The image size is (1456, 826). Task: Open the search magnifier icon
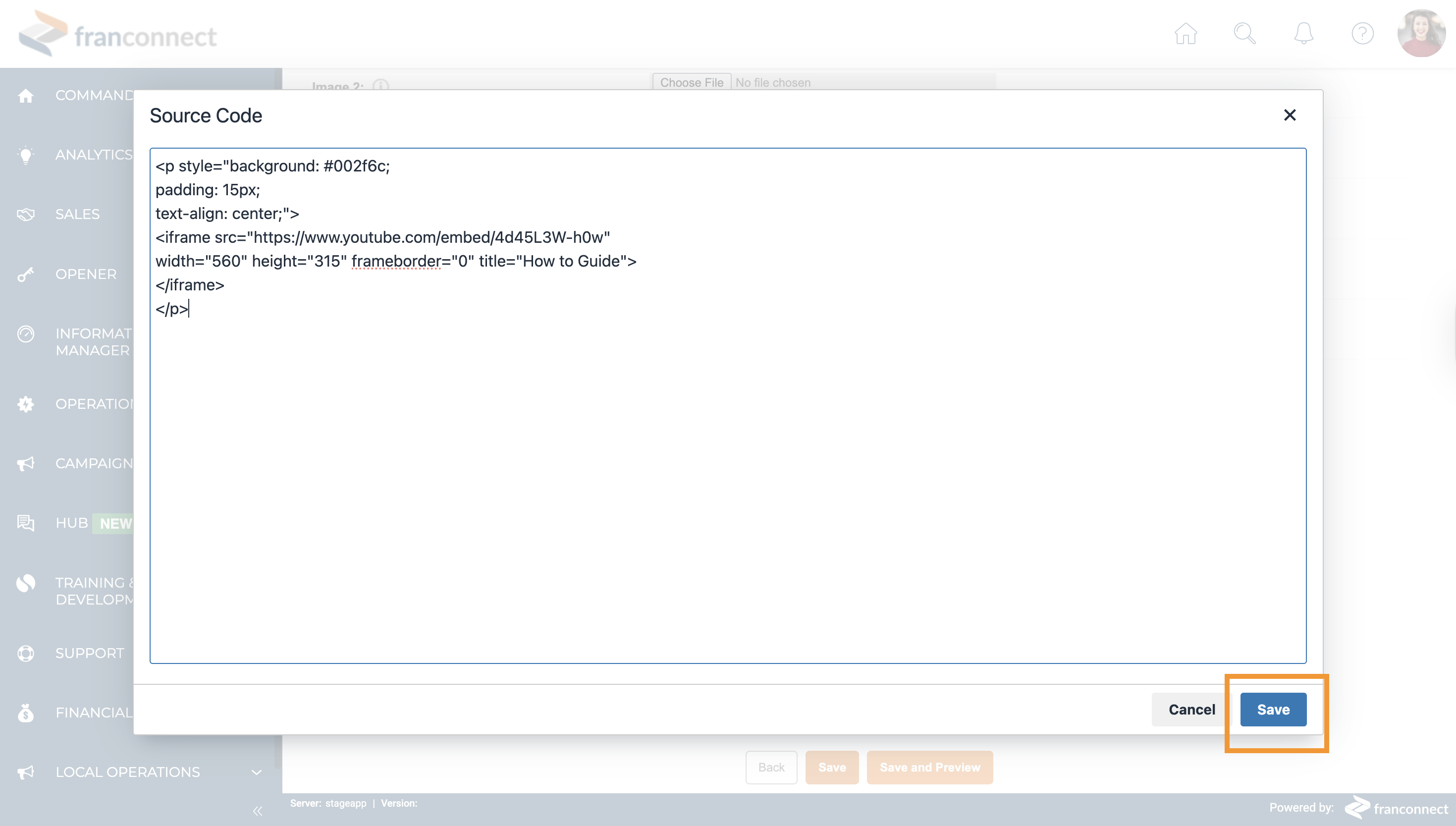1244,34
